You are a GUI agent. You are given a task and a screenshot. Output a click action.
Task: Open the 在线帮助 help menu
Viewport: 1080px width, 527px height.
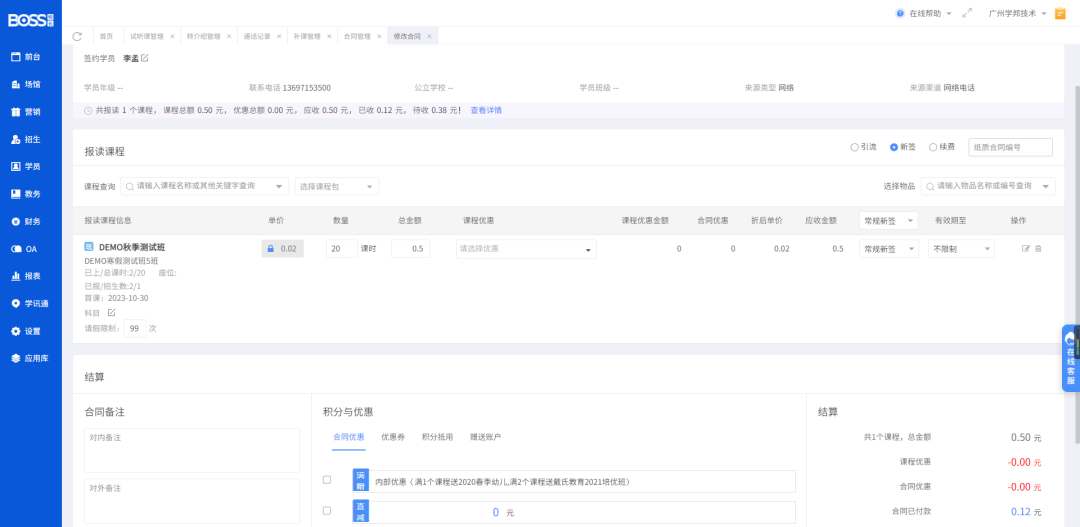(x=924, y=14)
